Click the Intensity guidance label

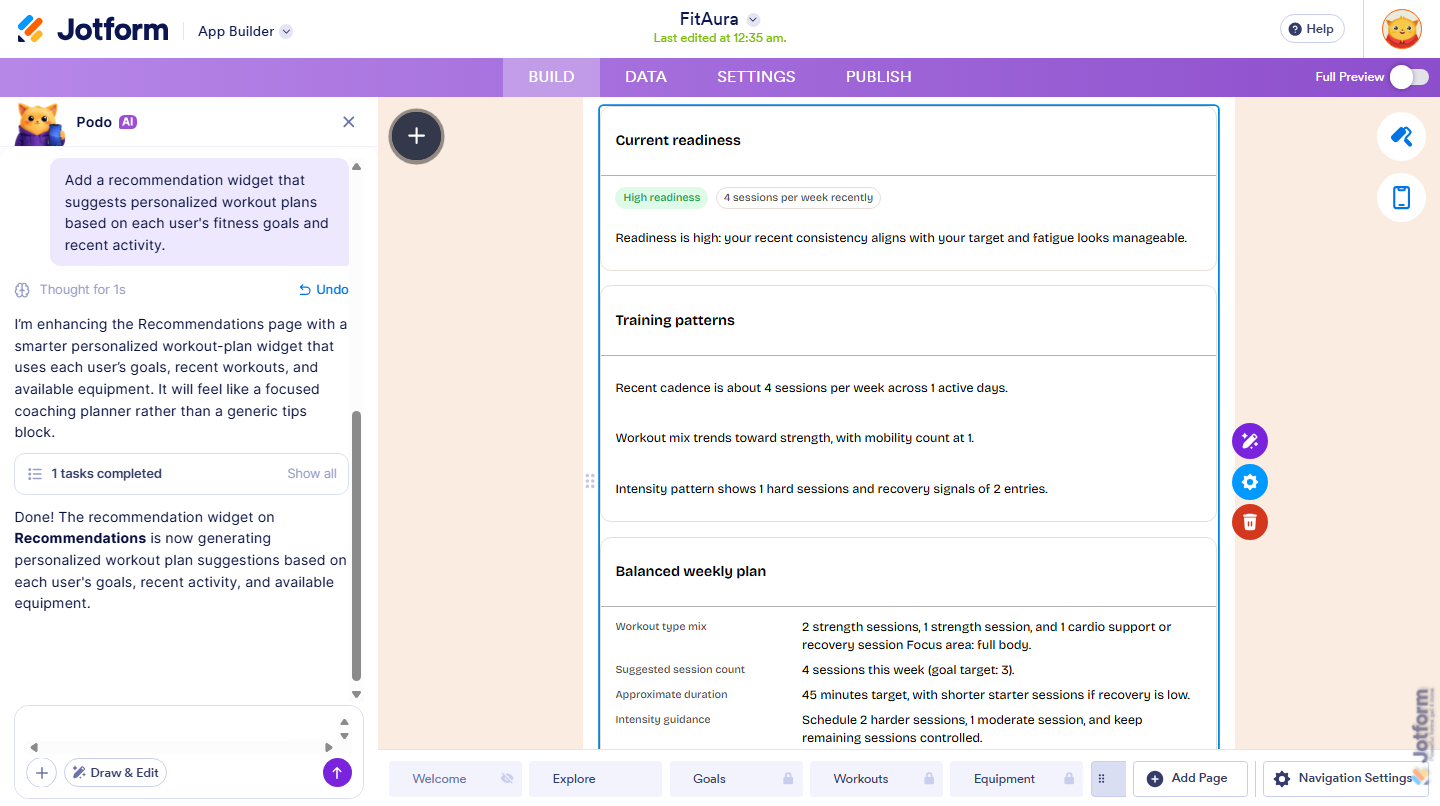(x=663, y=720)
